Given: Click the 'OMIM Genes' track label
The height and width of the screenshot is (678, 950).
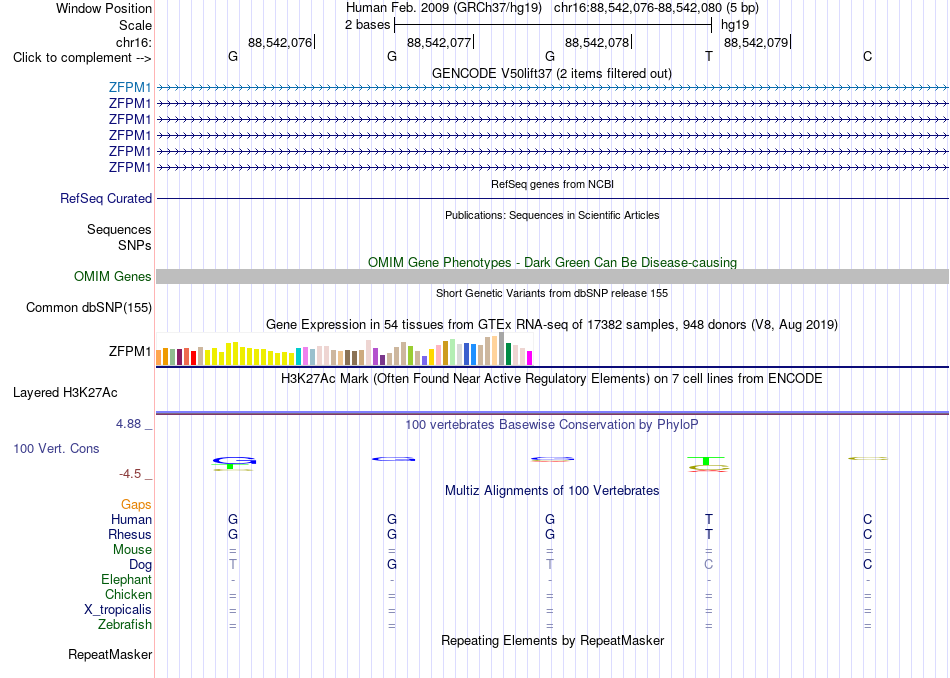Looking at the screenshot, I should (112, 277).
